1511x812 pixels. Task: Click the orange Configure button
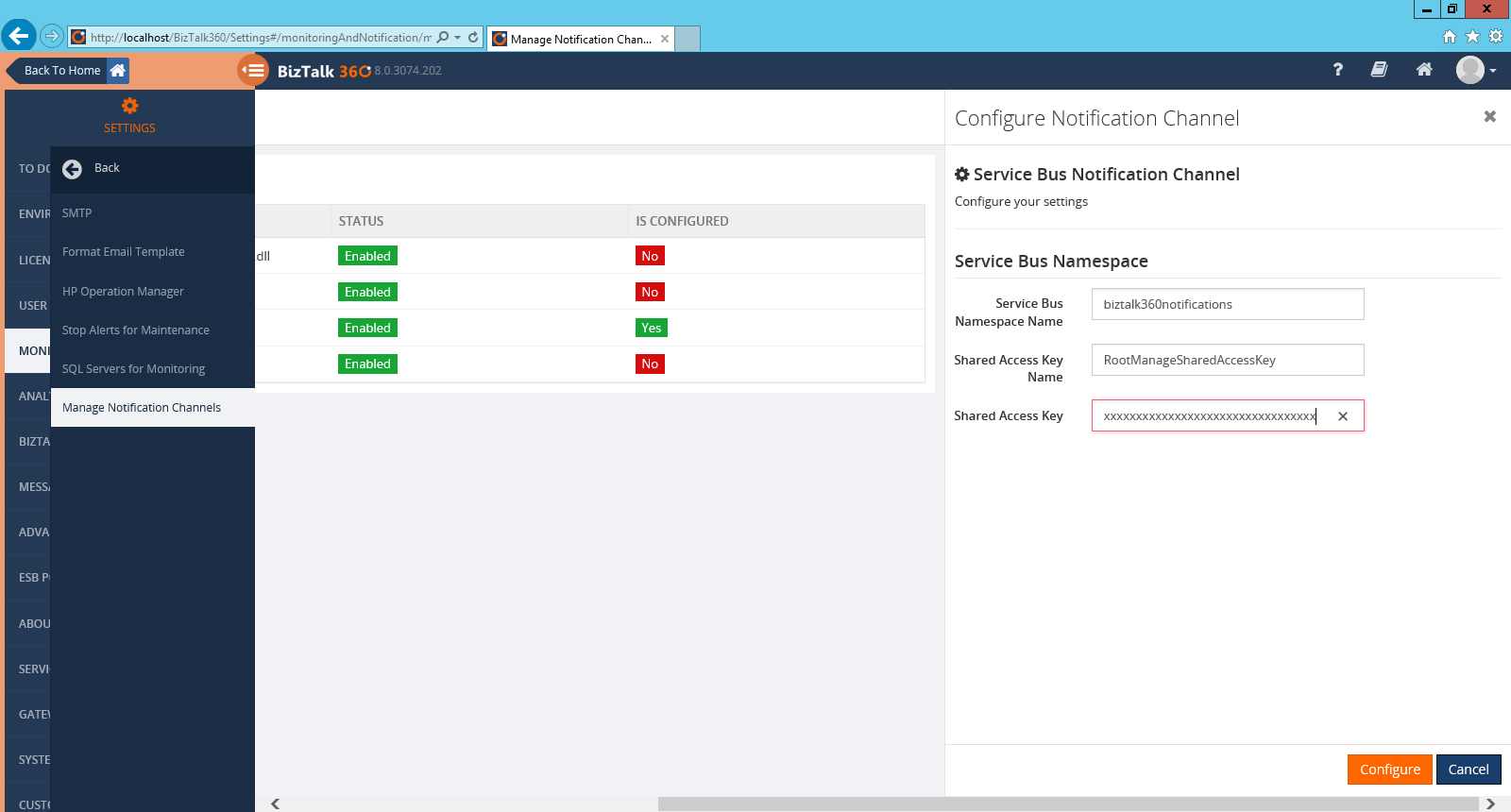pyautogui.click(x=1390, y=770)
